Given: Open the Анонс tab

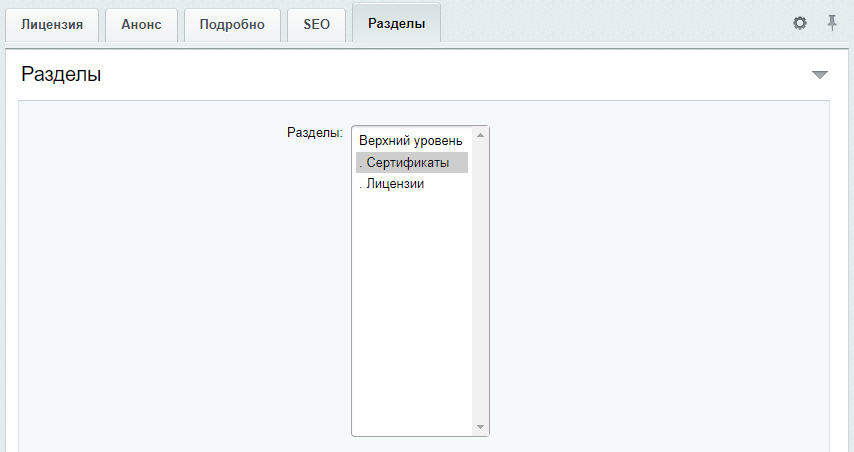Looking at the screenshot, I should click(141, 25).
